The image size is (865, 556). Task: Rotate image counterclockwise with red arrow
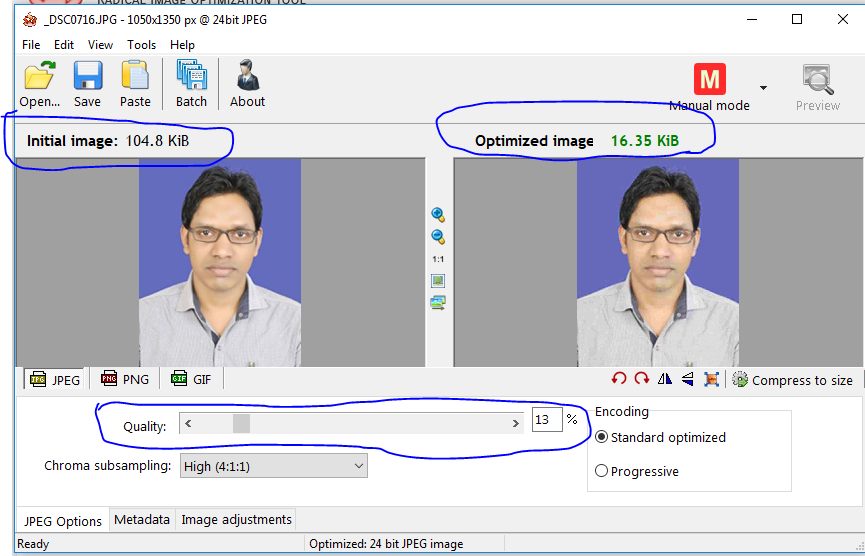point(619,379)
